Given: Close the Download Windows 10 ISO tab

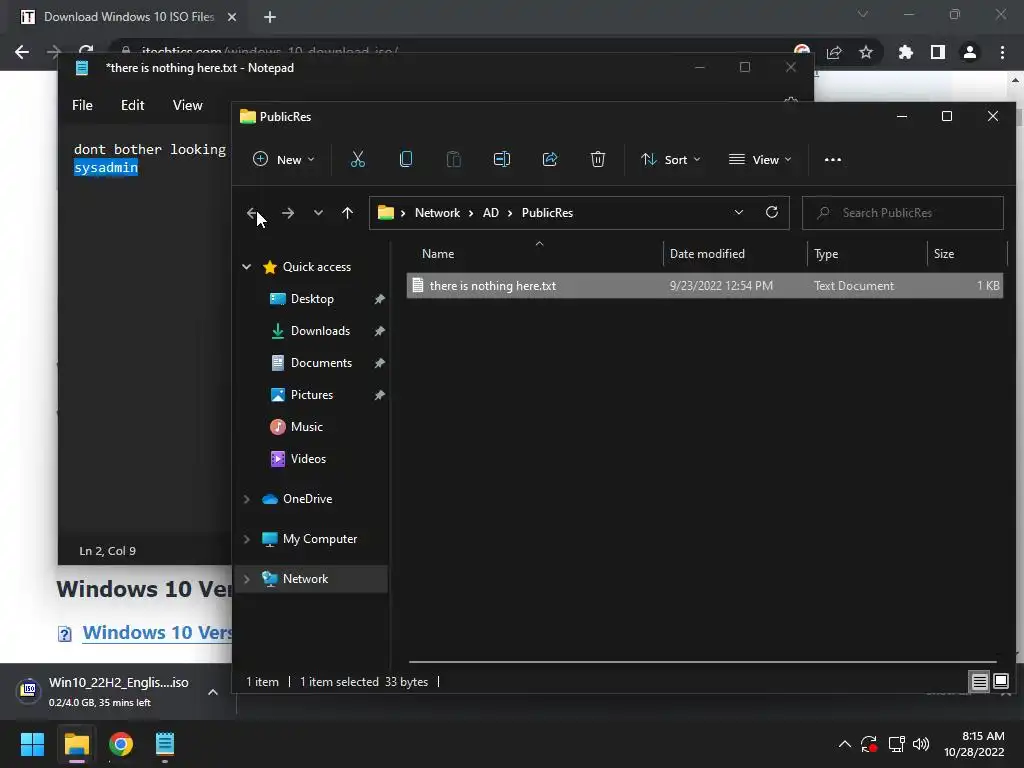Looking at the screenshot, I should 232,17.
